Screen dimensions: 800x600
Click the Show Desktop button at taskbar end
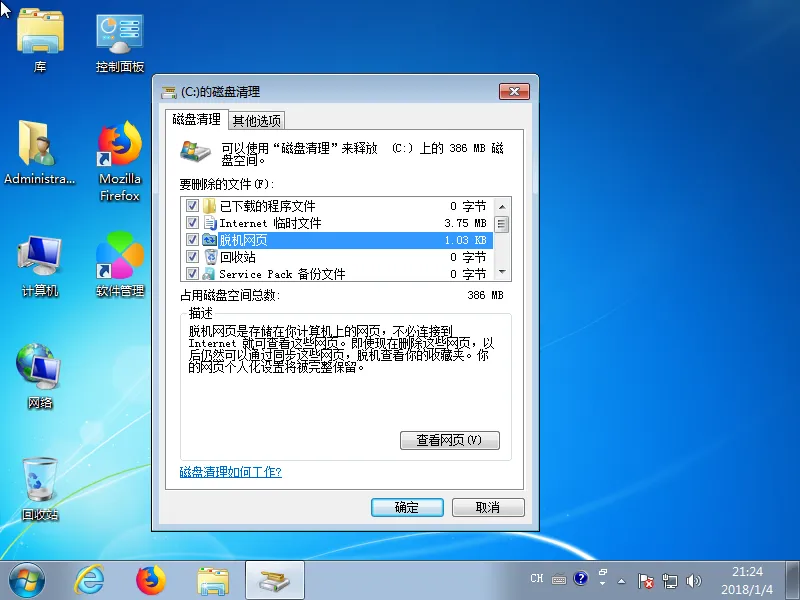(x=793, y=581)
